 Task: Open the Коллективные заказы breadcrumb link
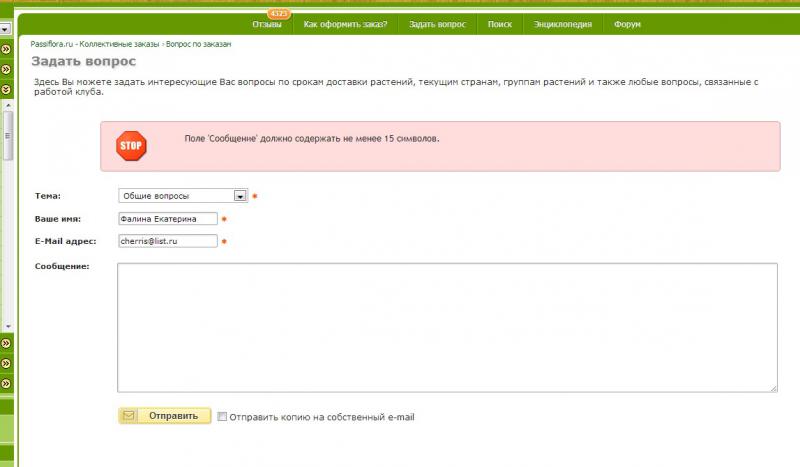[x=120, y=46]
